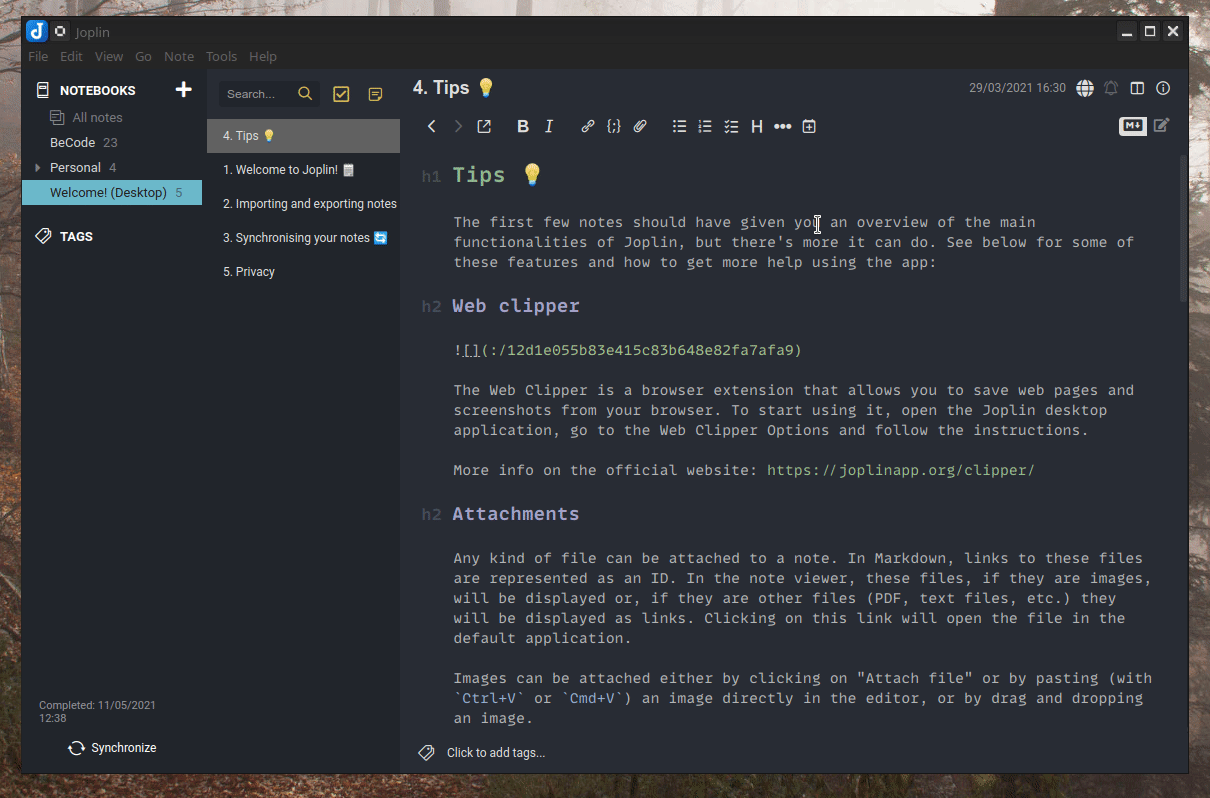Open the Go menu

(144, 57)
